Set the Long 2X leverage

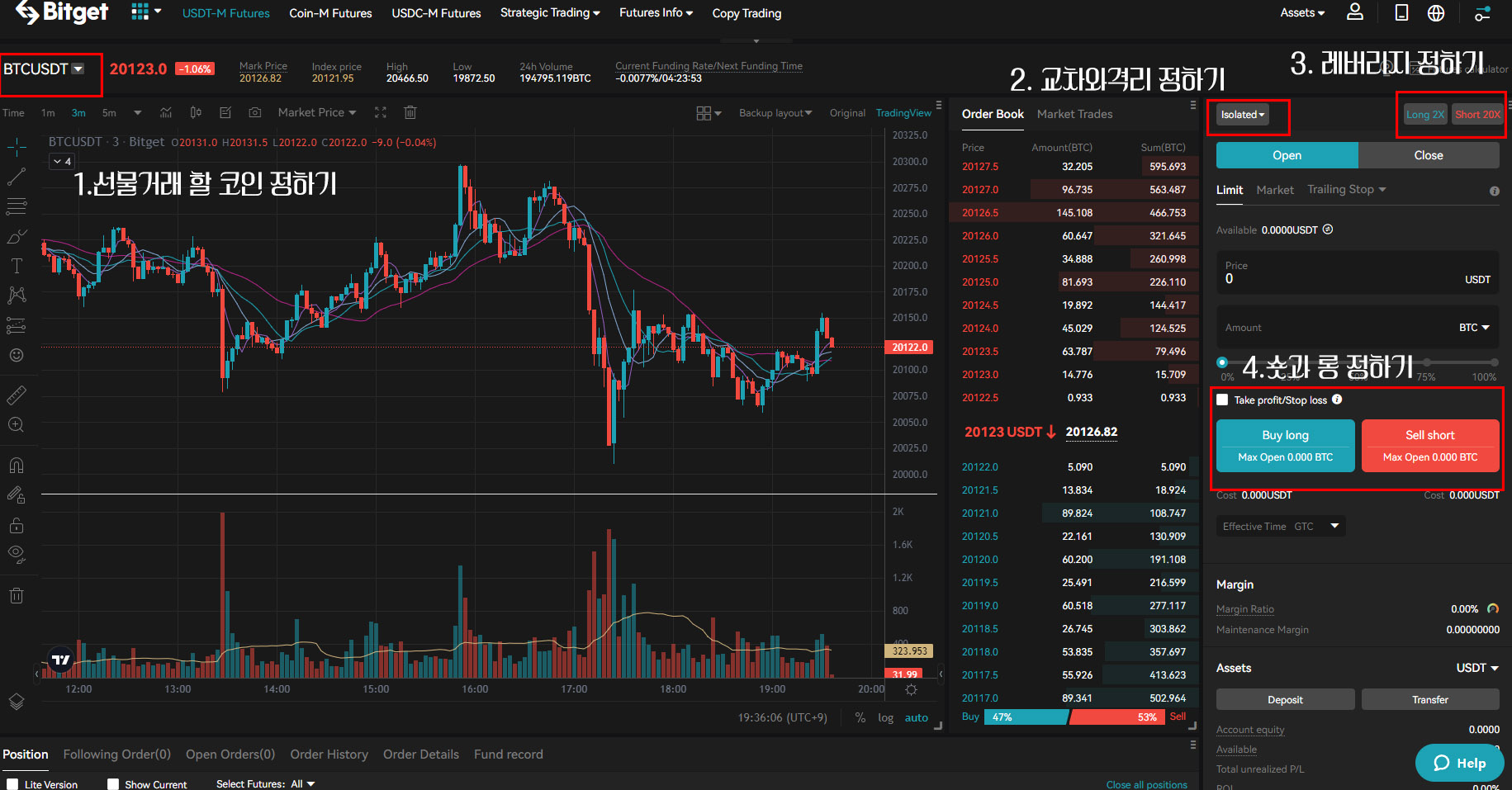tap(1425, 115)
